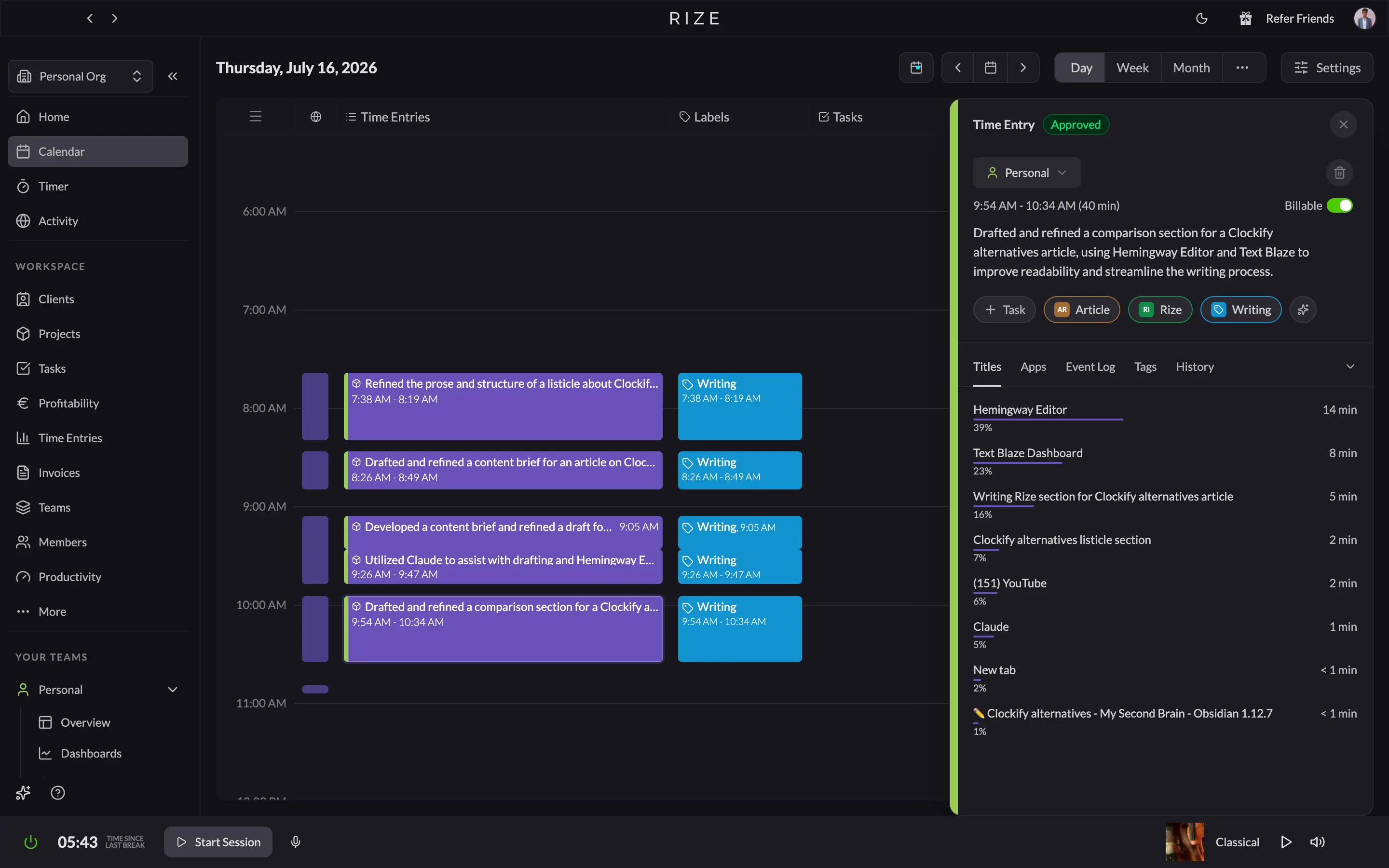Open Profitability in sidebar
This screenshot has width=1389, height=868.
tap(97, 403)
